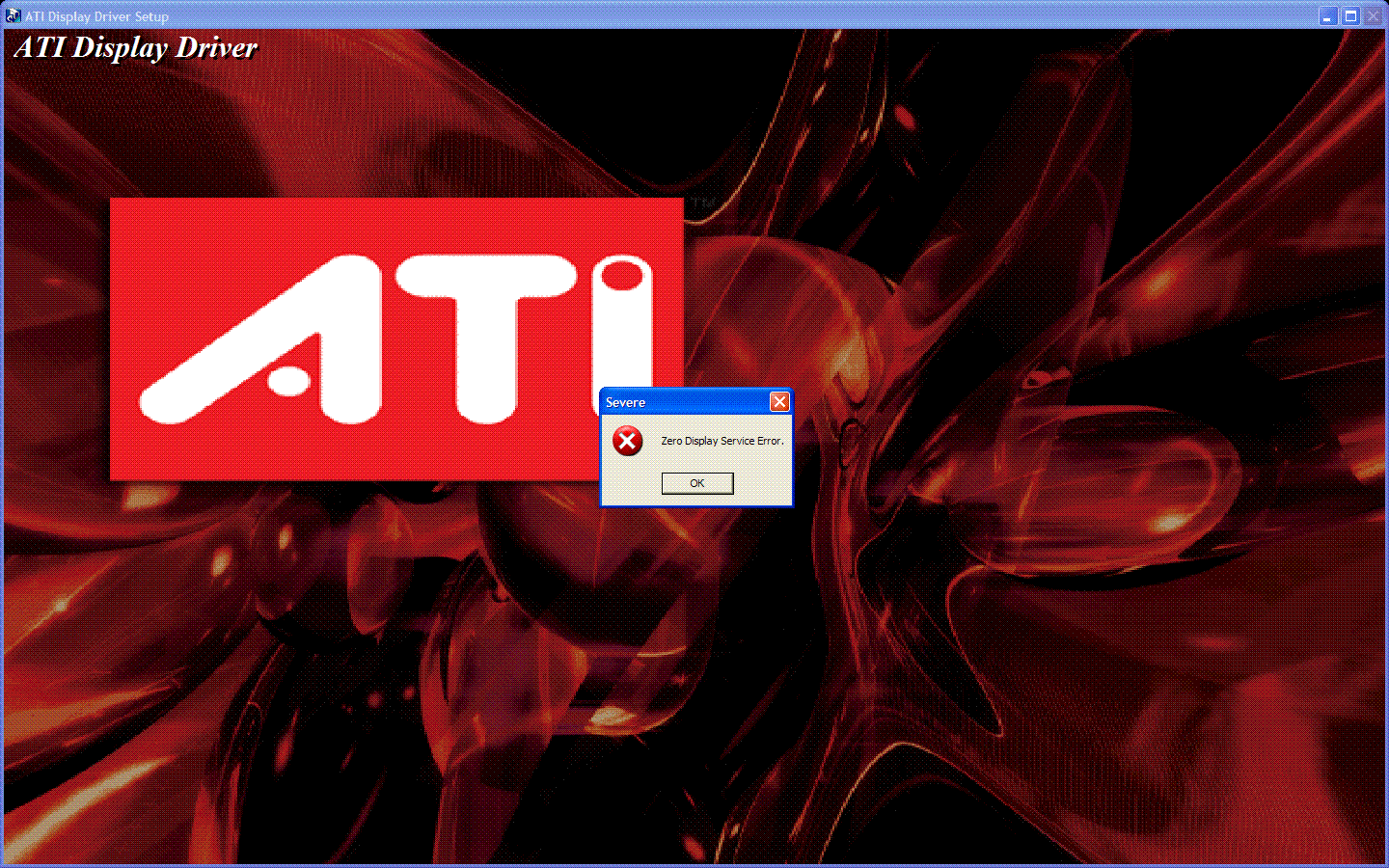Click the red ATI banner's top-left corner
Screen dimensions: 1389x868
click(x=116, y=203)
